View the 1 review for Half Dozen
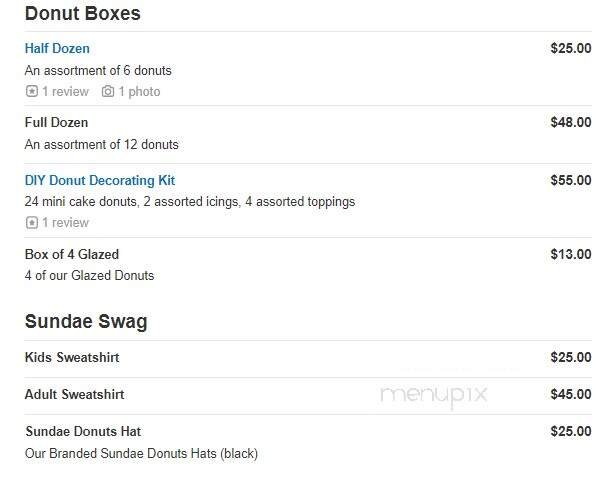613x477 pixels. [x=65, y=92]
